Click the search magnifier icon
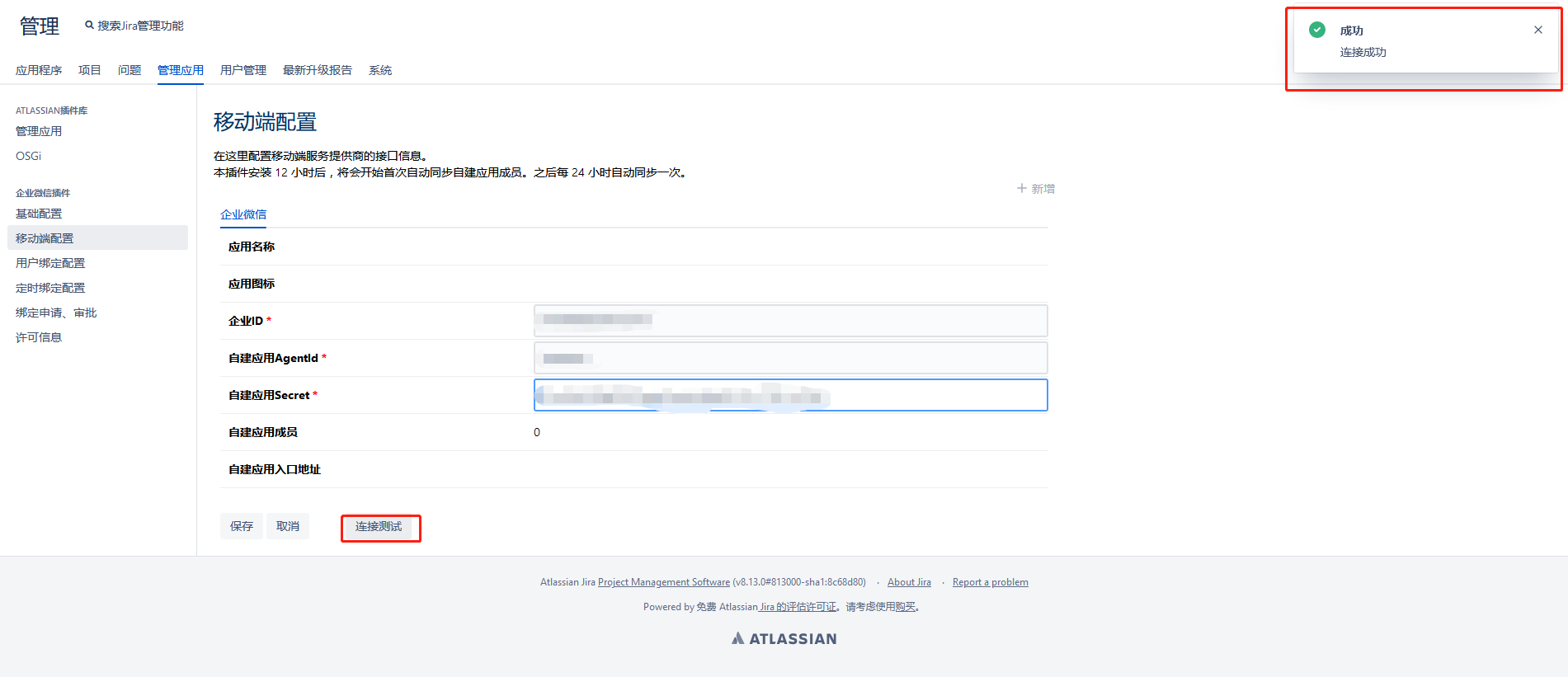Viewport: 1568px width, 677px height. pyautogui.click(x=89, y=26)
